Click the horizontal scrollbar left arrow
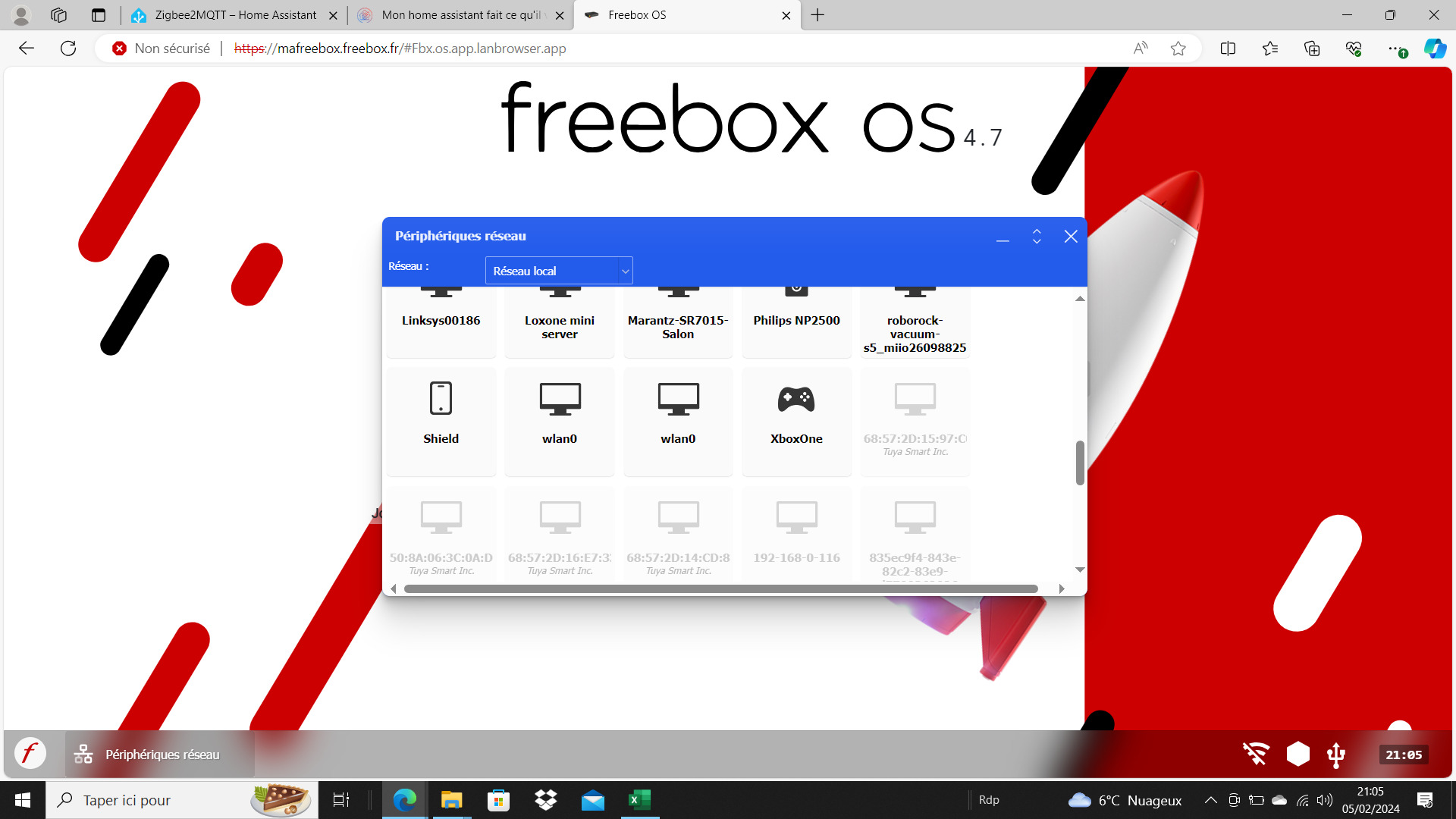Image resolution: width=1456 pixels, height=819 pixels. tap(393, 588)
